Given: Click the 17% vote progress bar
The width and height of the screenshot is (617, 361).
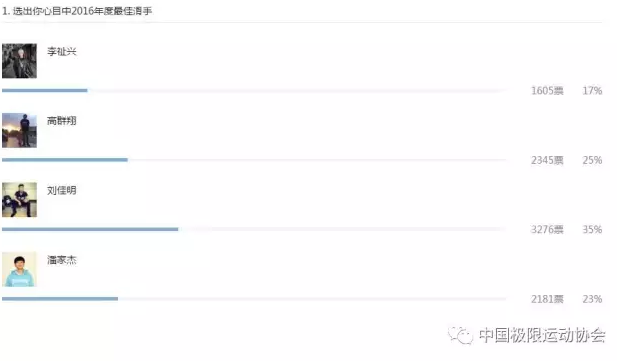Looking at the screenshot, I should click(254, 91).
